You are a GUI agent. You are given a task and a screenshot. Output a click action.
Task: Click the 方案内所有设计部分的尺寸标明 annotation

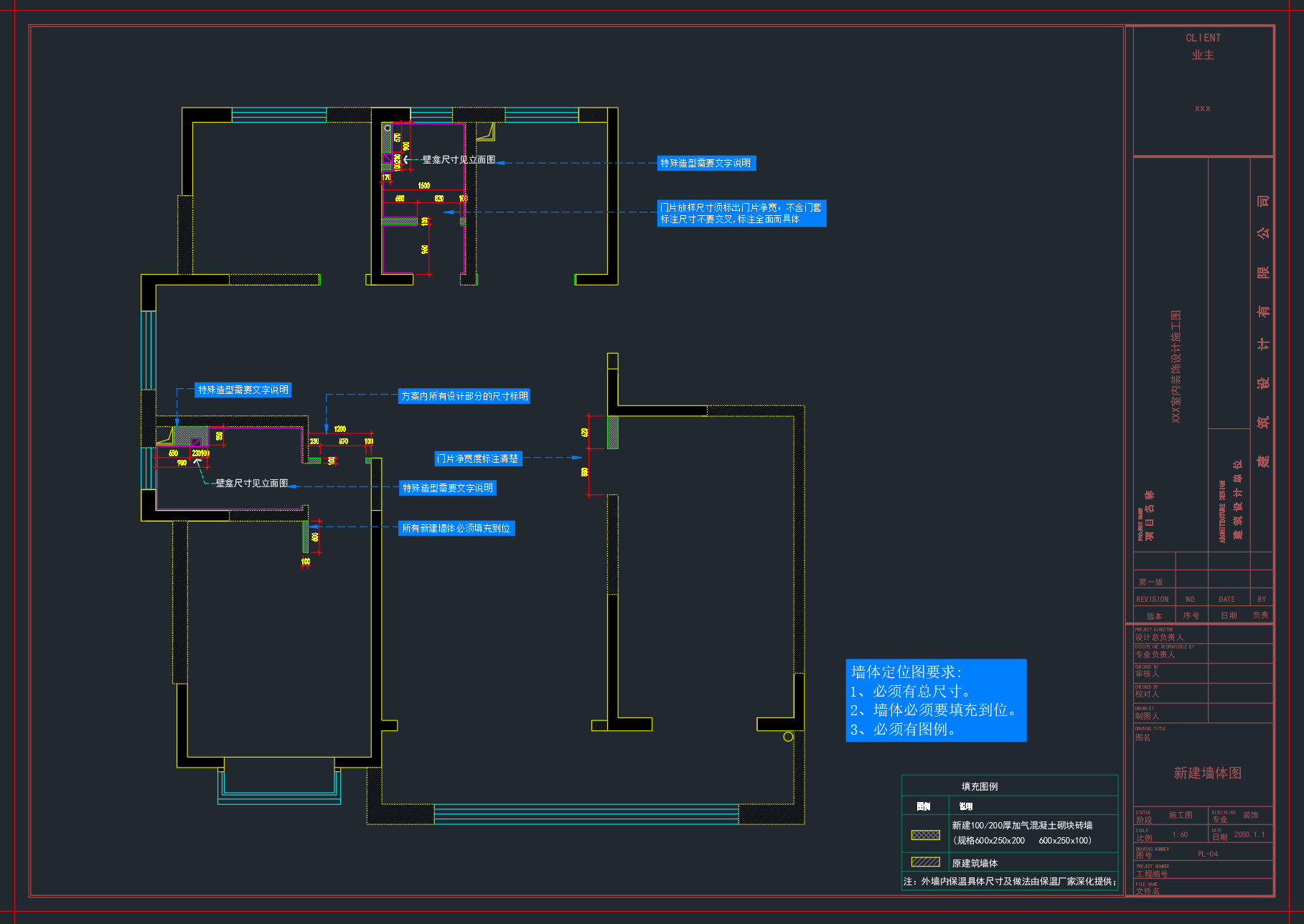point(464,396)
